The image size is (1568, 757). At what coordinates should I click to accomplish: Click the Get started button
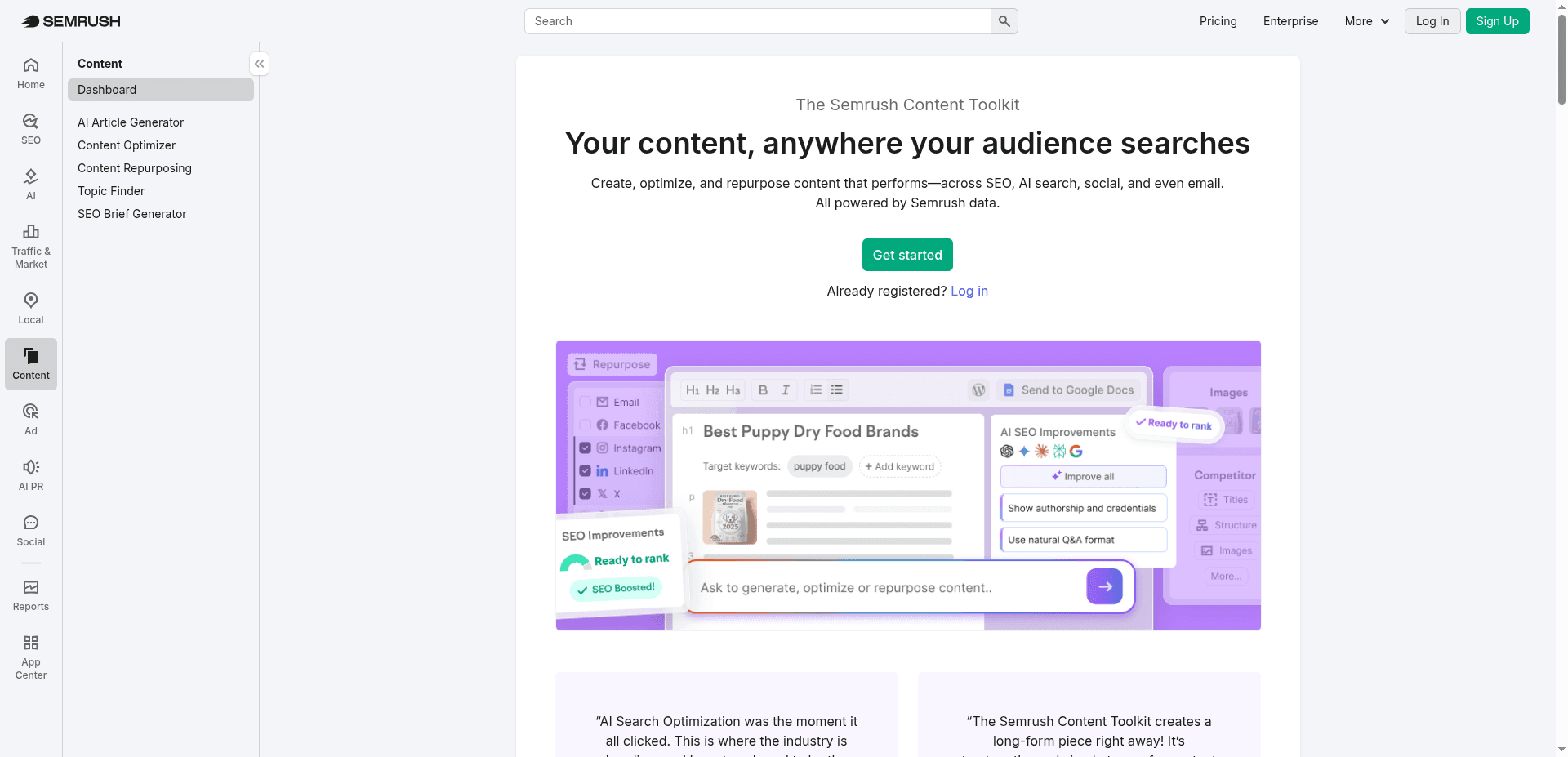pyautogui.click(x=907, y=255)
